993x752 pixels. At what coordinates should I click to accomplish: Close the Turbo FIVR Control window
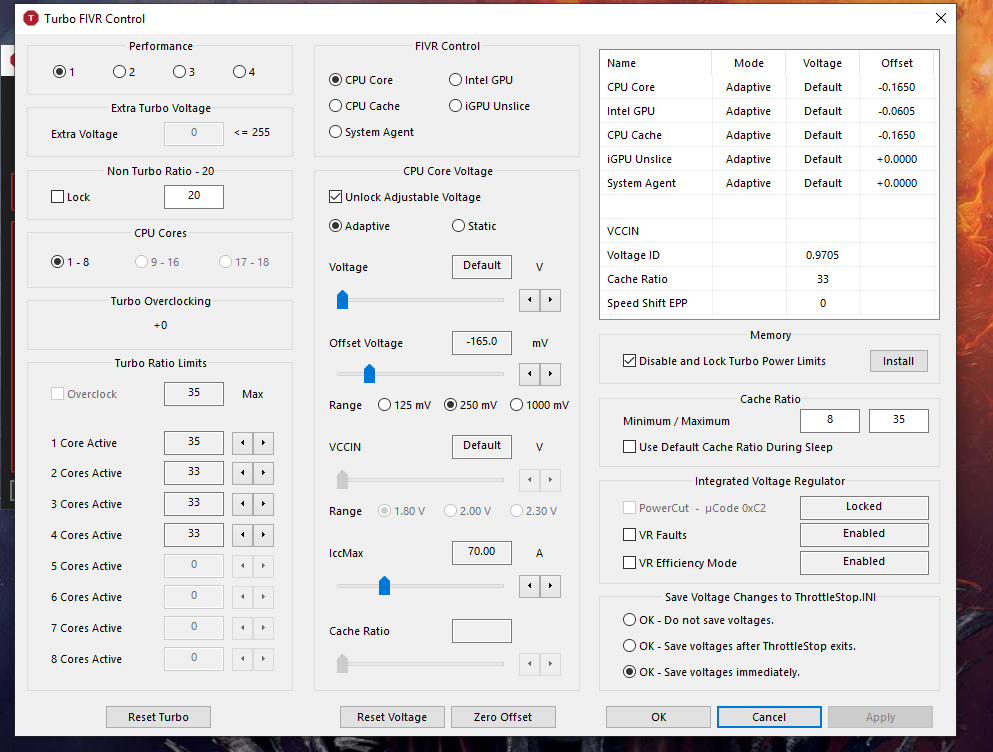[941, 18]
